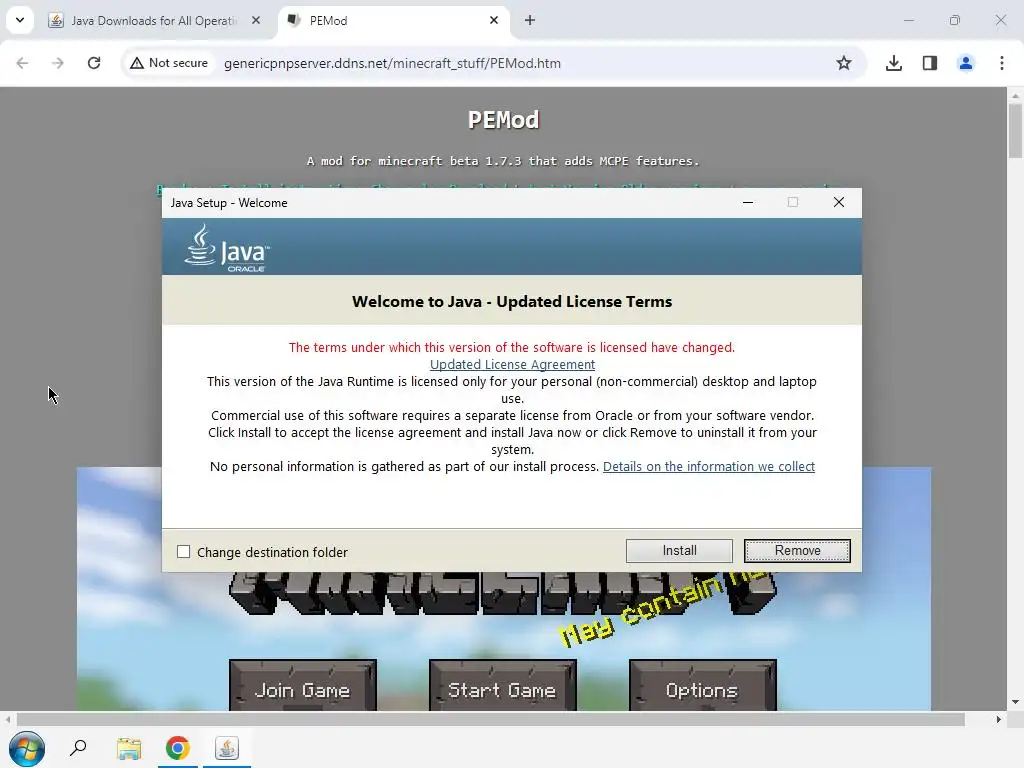
Task: Toggle the Chrome side panel
Action: tap(929, 63)
